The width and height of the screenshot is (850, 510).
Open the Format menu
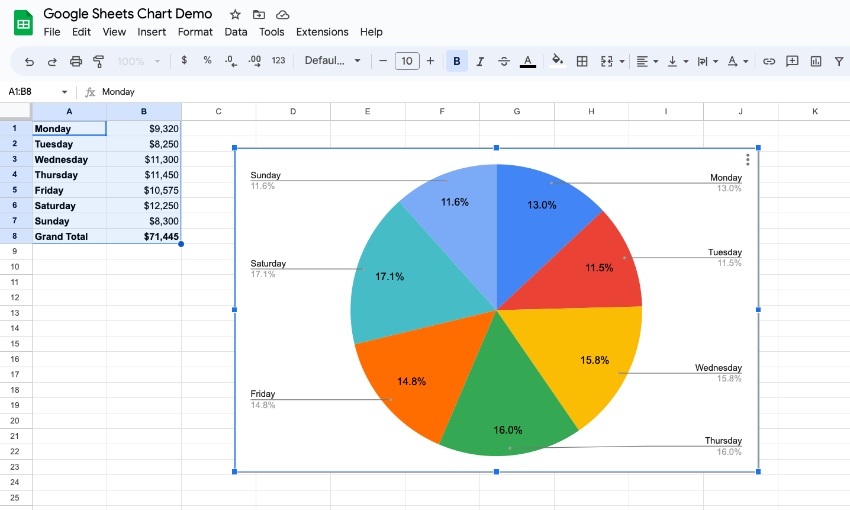click(x=195, y=32)
